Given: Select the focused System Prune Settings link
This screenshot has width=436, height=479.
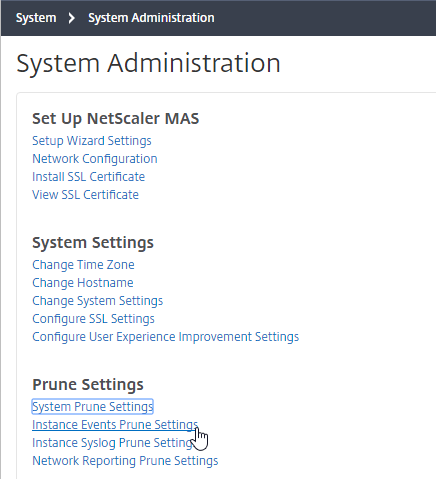Looking at the screenshot, I should click(92, 407).
